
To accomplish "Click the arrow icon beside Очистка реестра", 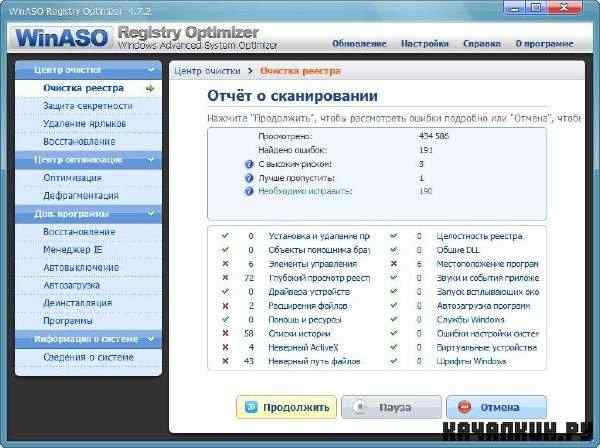I will coord(150,88).
